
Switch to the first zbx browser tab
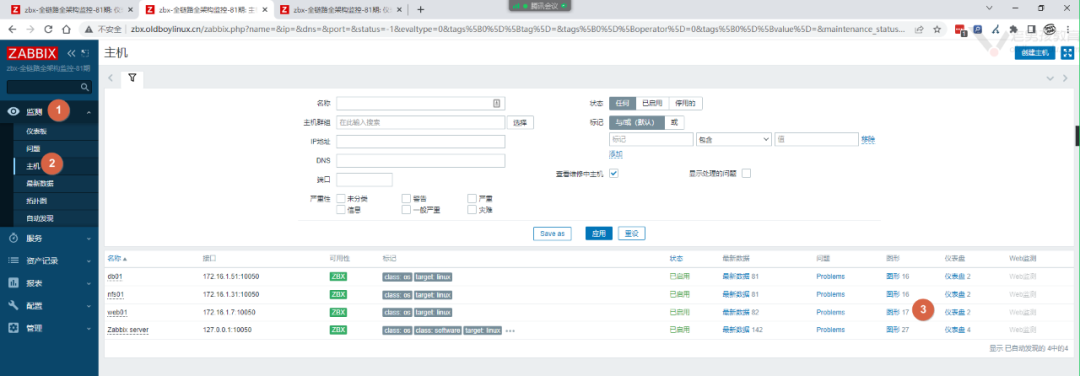(x=70, y=10)
